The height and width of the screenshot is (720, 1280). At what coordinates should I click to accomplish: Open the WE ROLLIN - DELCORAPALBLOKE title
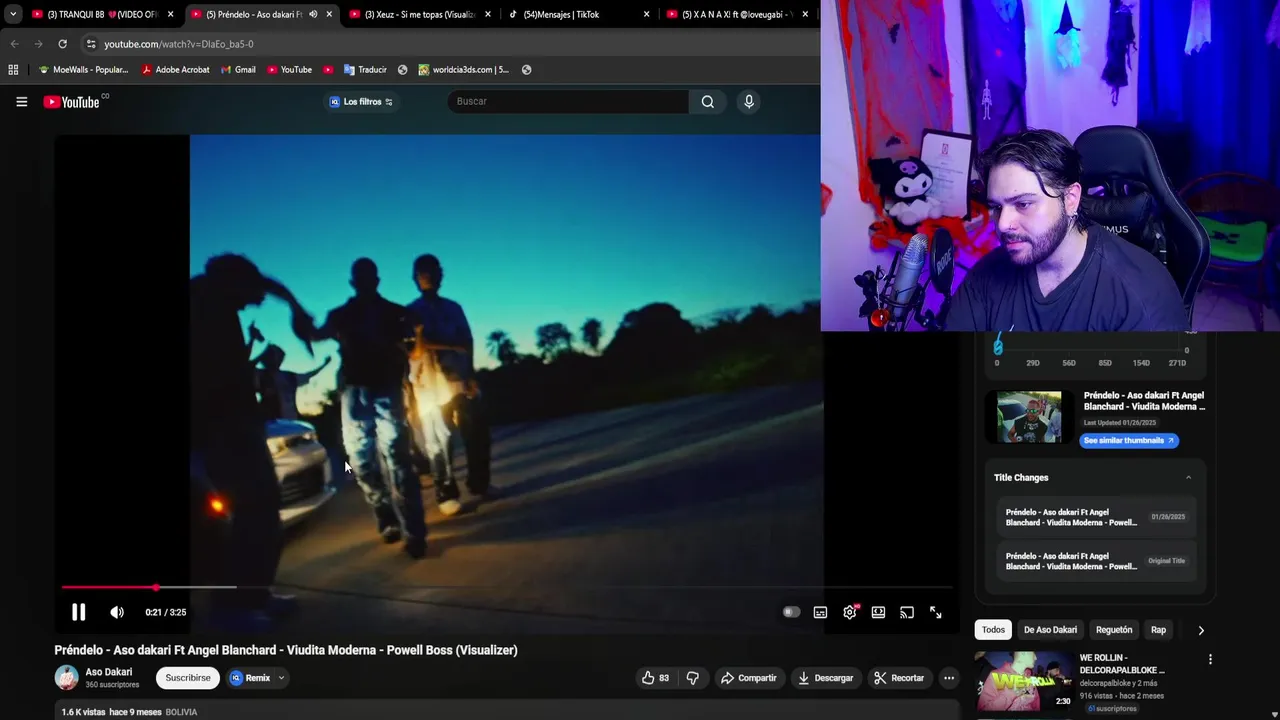(x=1122, y=664)
